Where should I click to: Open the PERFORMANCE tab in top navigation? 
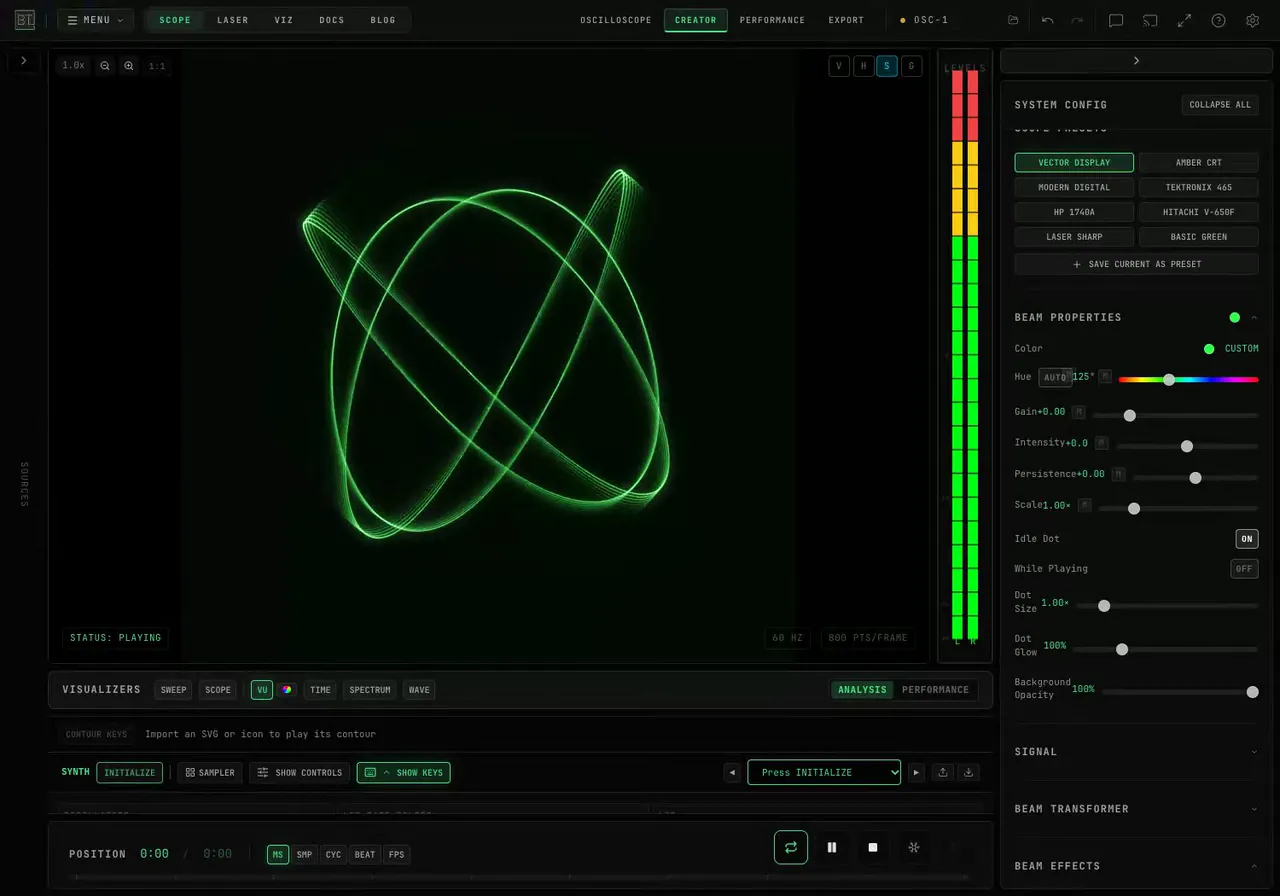(x=772, y=20)
